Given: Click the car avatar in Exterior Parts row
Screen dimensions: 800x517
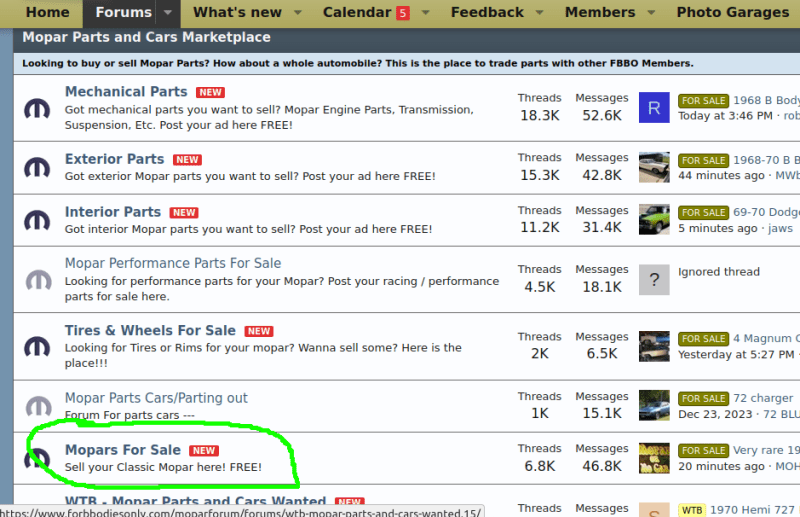Looking at the screenshot, I should pos(654,167).
